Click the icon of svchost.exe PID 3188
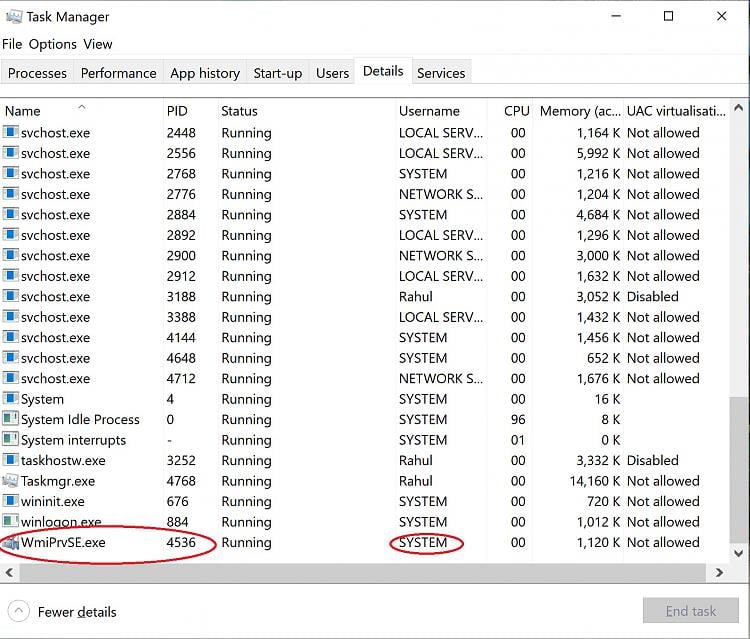 pos(11,296)
